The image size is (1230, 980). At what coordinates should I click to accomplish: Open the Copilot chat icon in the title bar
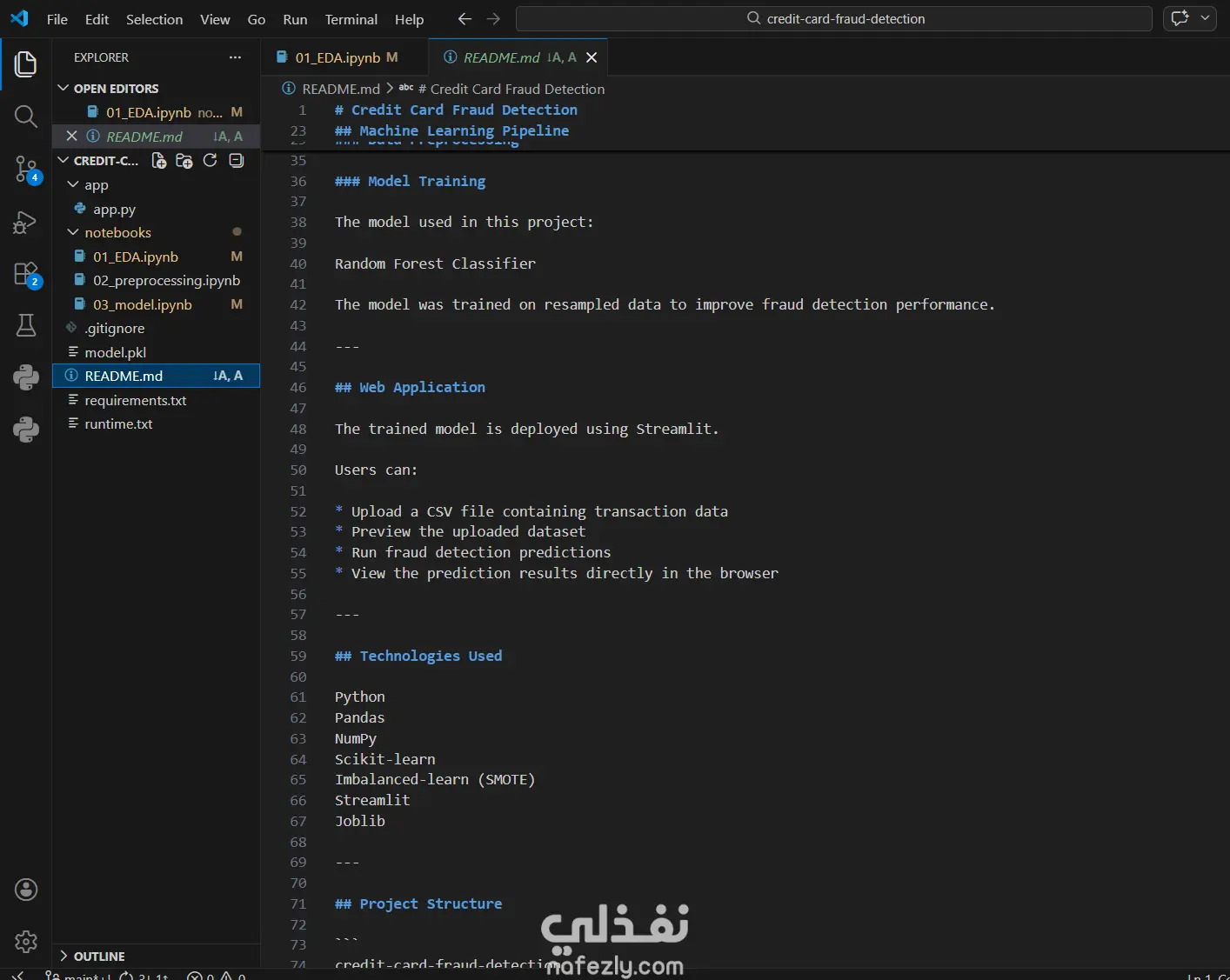(1180, 18)
